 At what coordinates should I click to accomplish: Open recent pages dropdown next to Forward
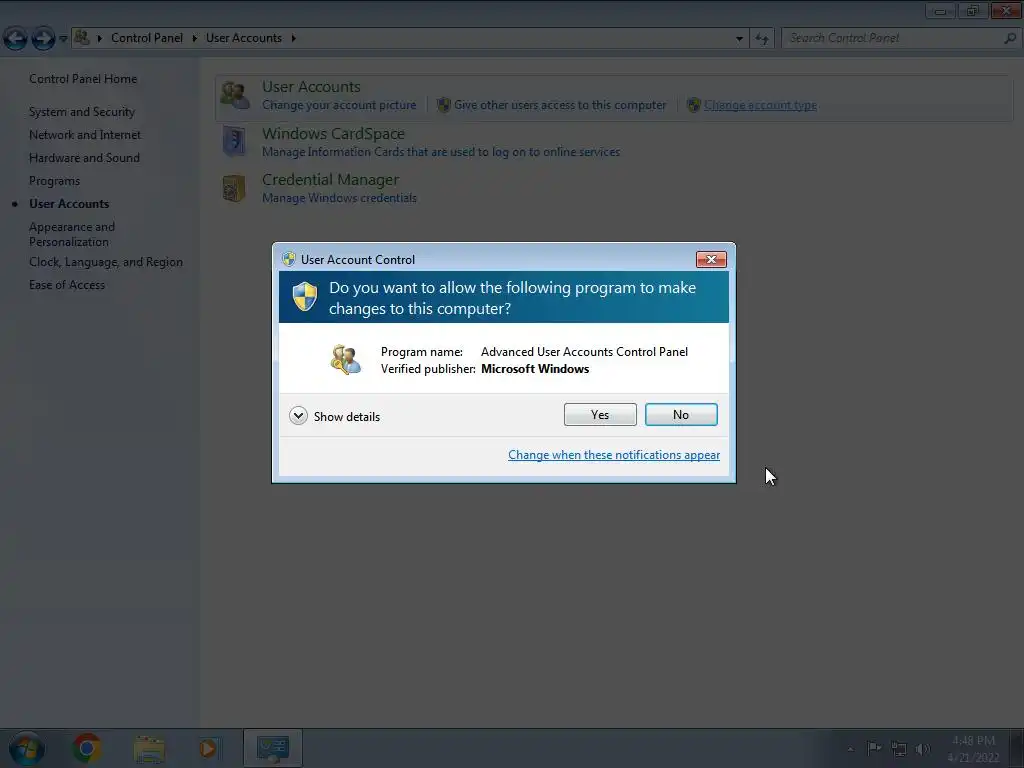(x=63, y=39)
